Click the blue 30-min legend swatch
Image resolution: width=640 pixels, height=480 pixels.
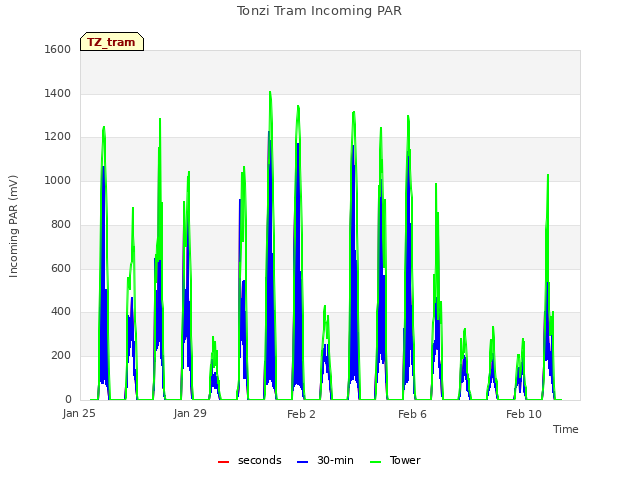[302, 462]
